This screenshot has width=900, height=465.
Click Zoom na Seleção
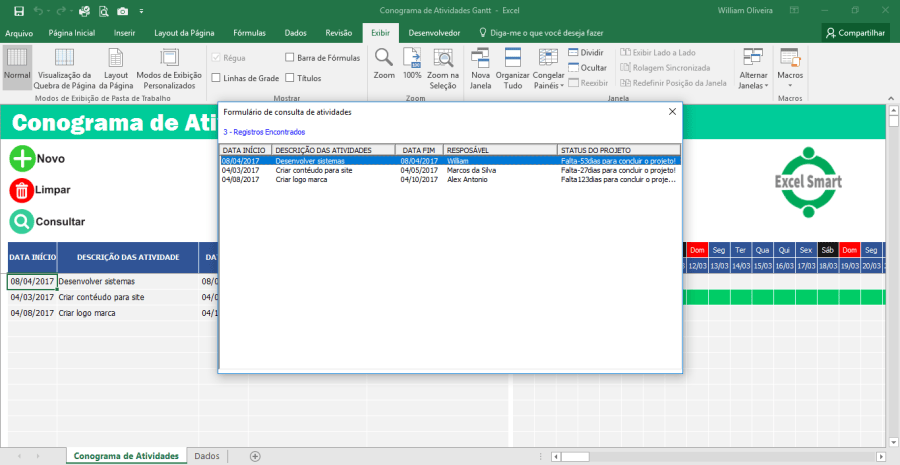coord(443,68)
